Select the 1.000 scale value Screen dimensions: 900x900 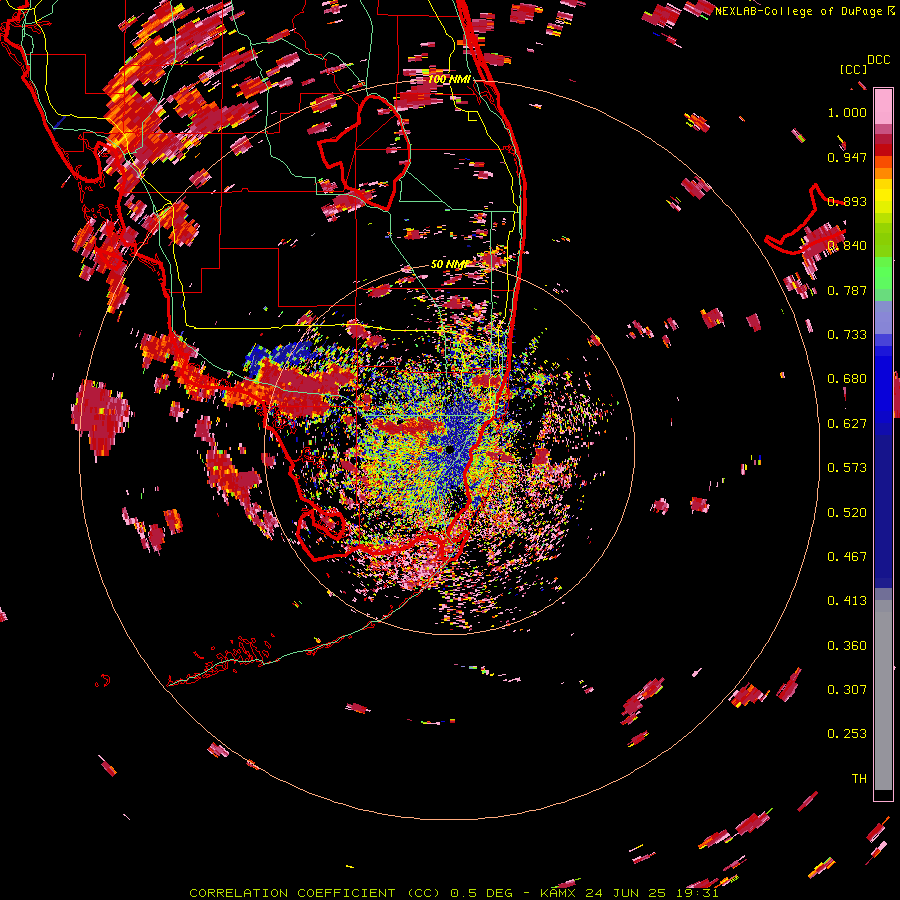coord(847,112)
